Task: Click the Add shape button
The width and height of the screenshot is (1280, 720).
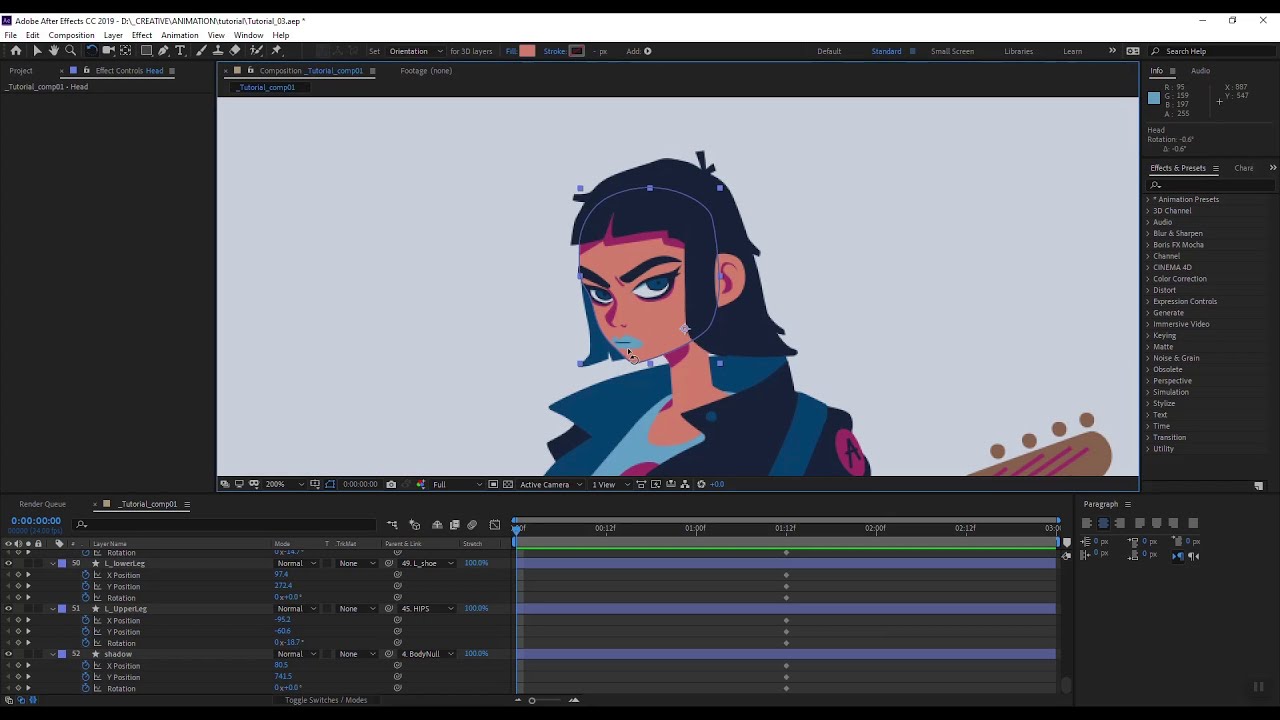Action: tap(647, 51)
